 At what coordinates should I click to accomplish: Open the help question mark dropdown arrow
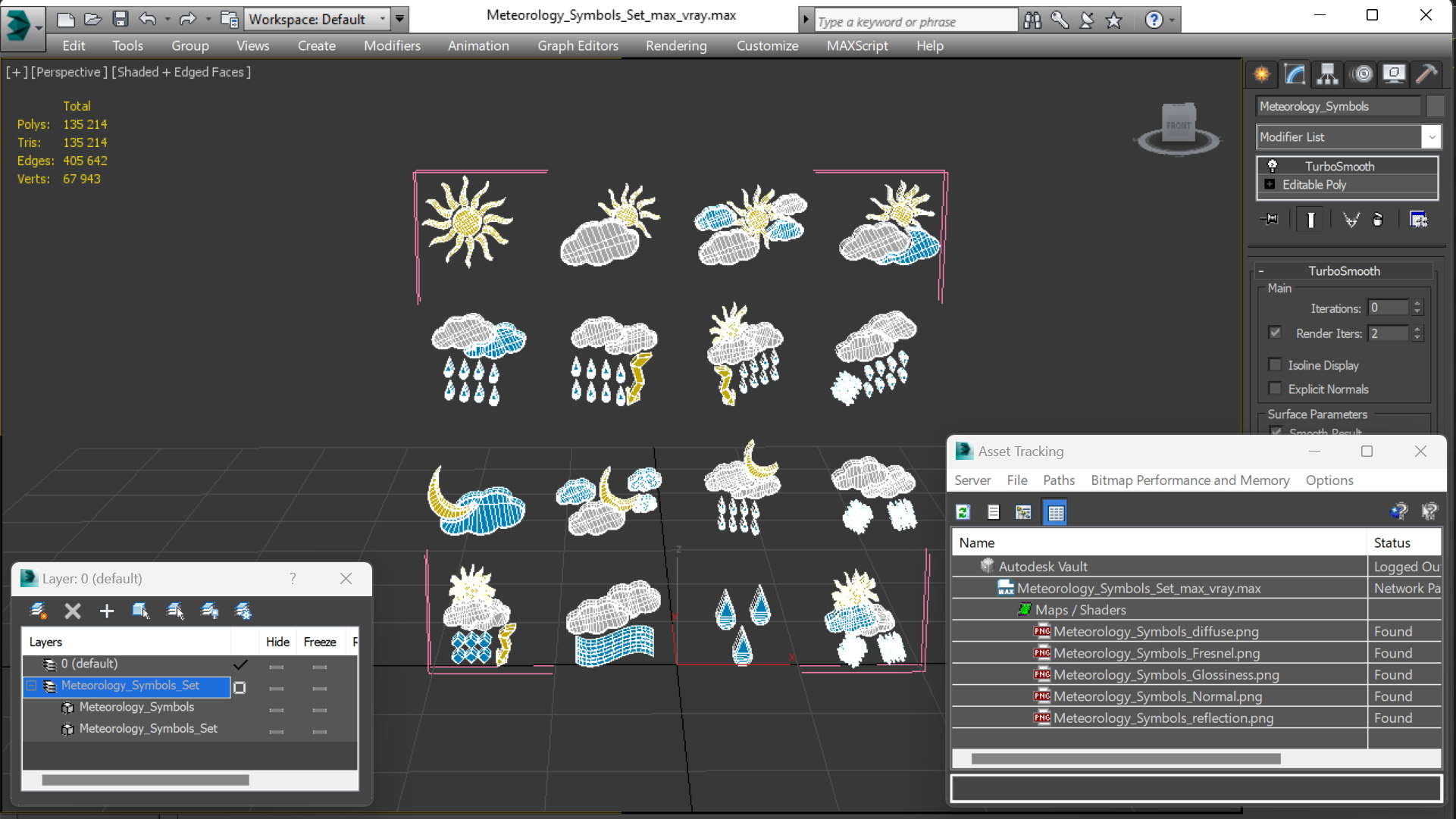pos(1171,20)
